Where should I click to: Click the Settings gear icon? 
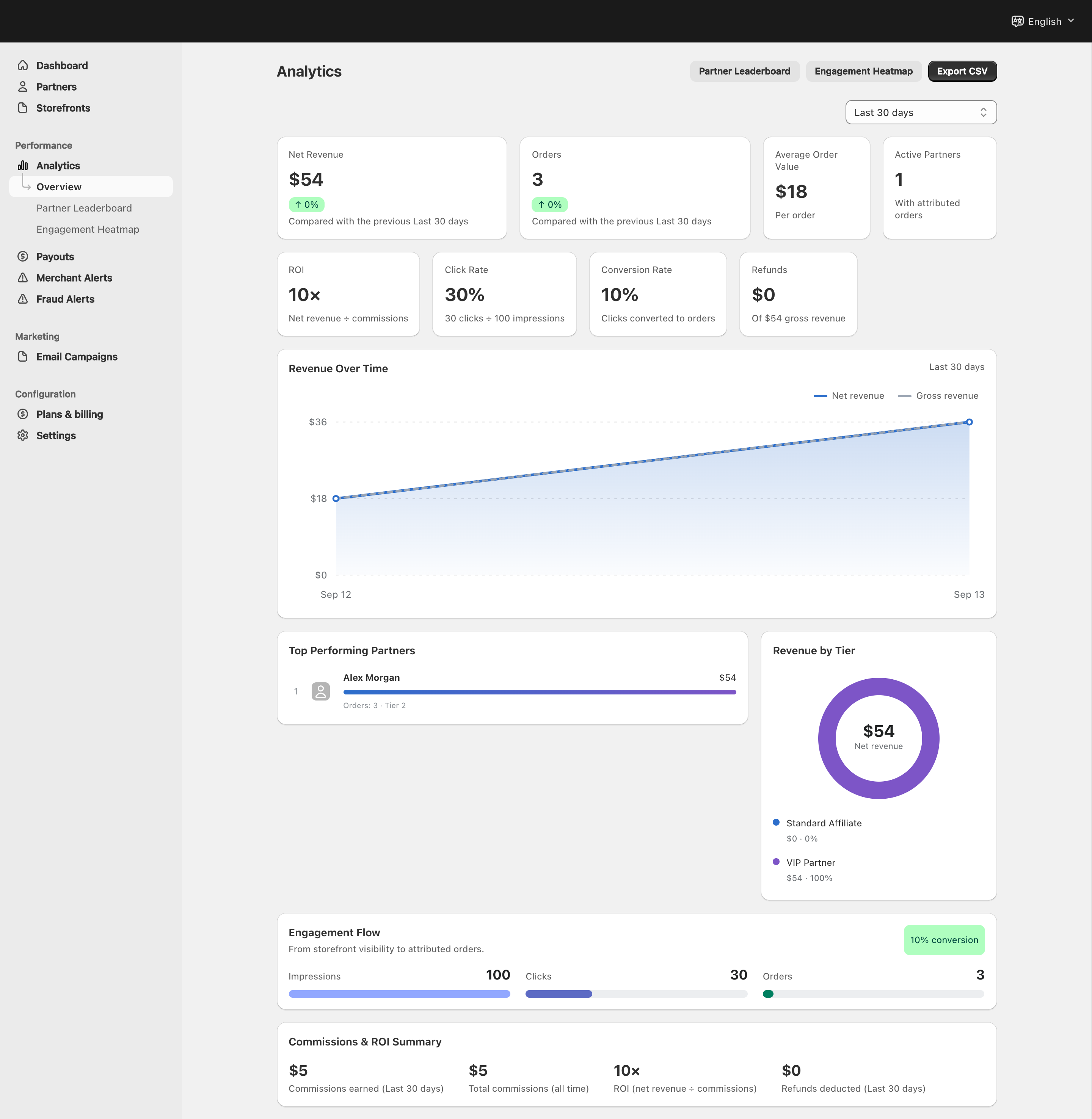[23, 435]
